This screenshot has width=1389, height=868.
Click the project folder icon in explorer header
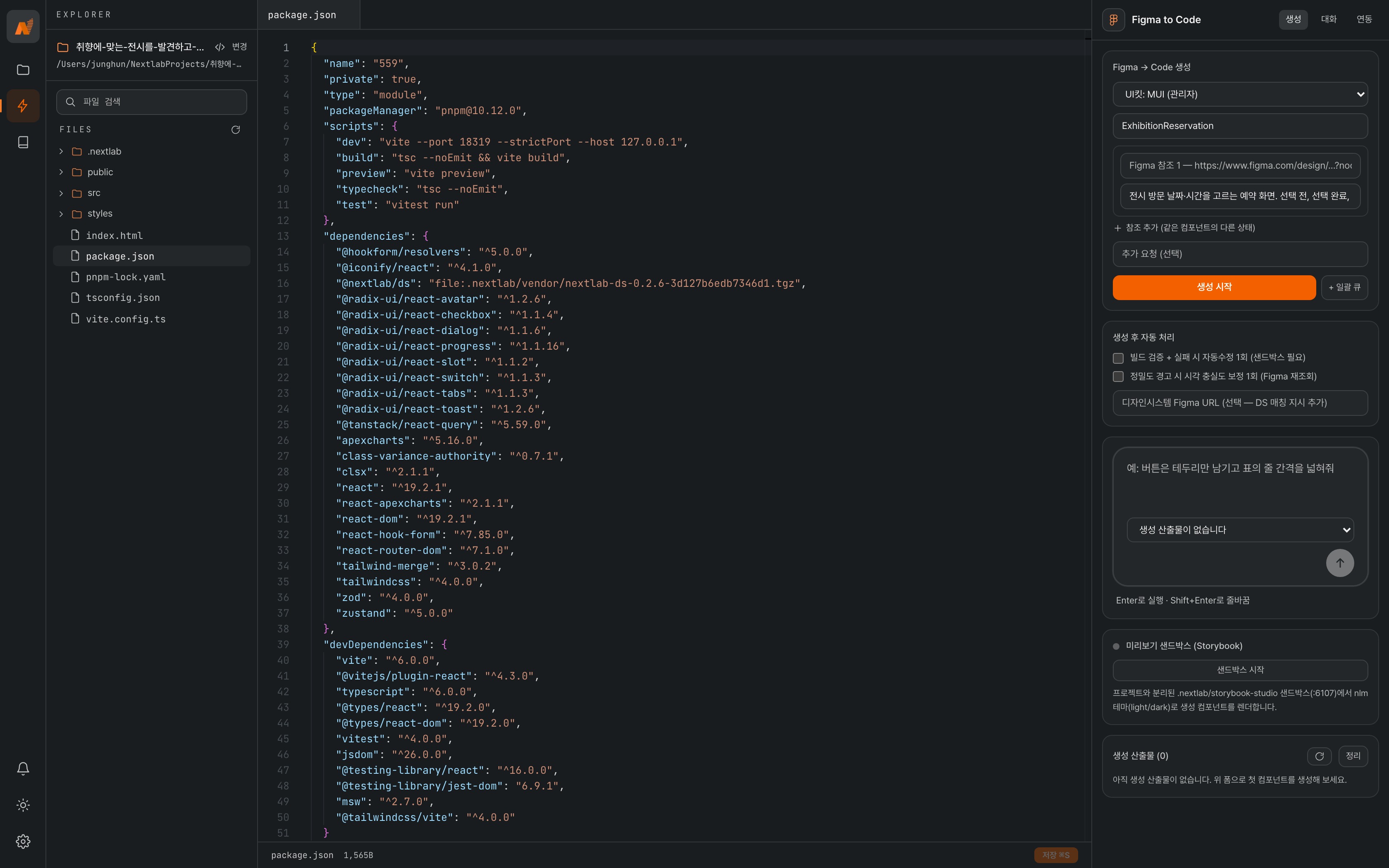[62, 47]
